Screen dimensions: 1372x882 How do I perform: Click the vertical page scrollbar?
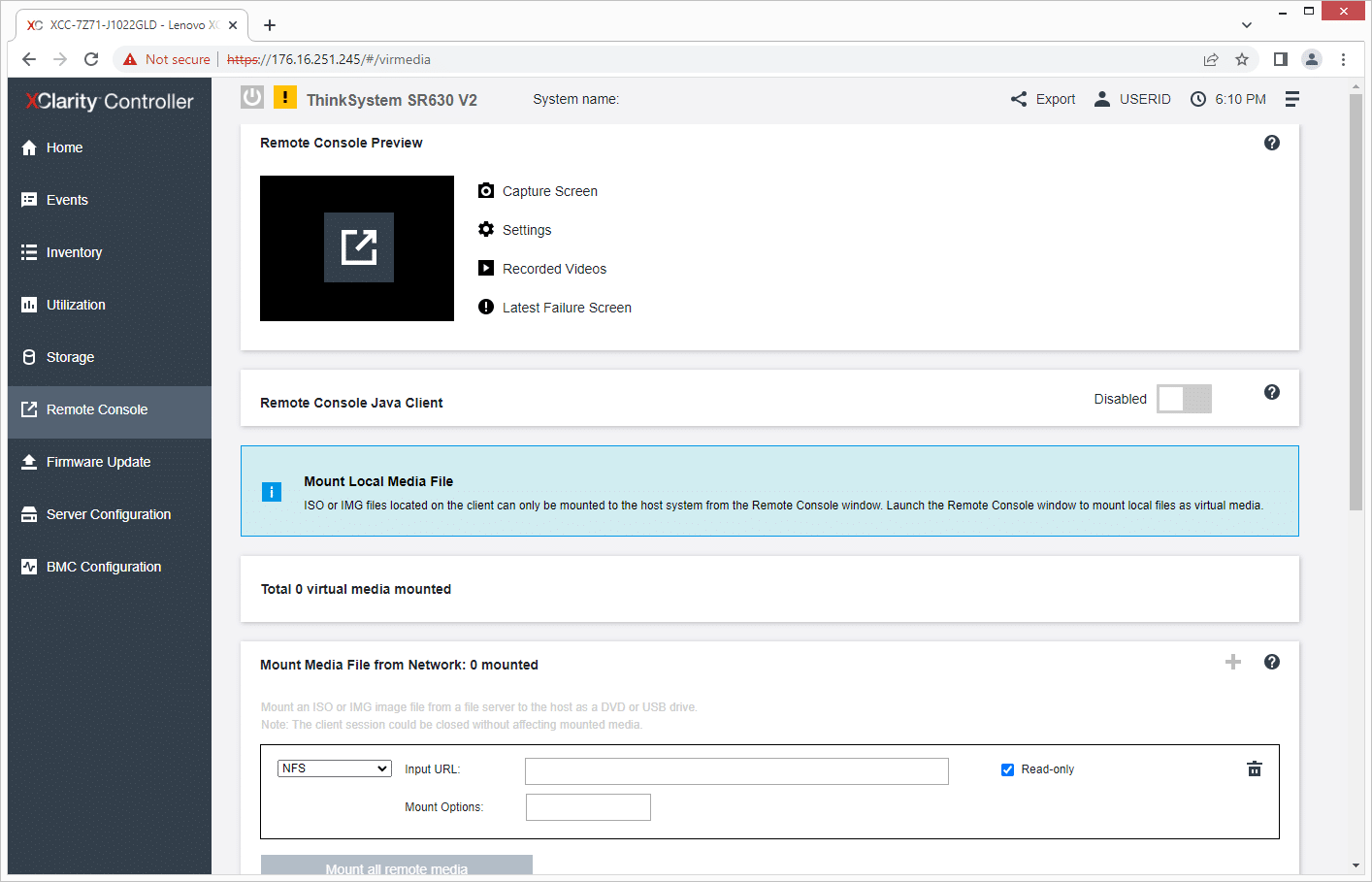[1356, 301]
